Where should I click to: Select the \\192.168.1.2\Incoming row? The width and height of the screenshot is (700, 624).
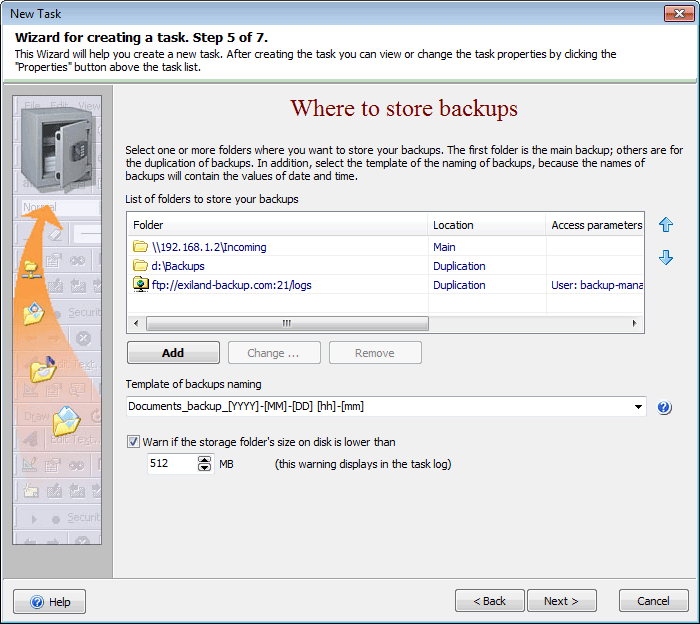pyautogui.click(x=386, y=247)
